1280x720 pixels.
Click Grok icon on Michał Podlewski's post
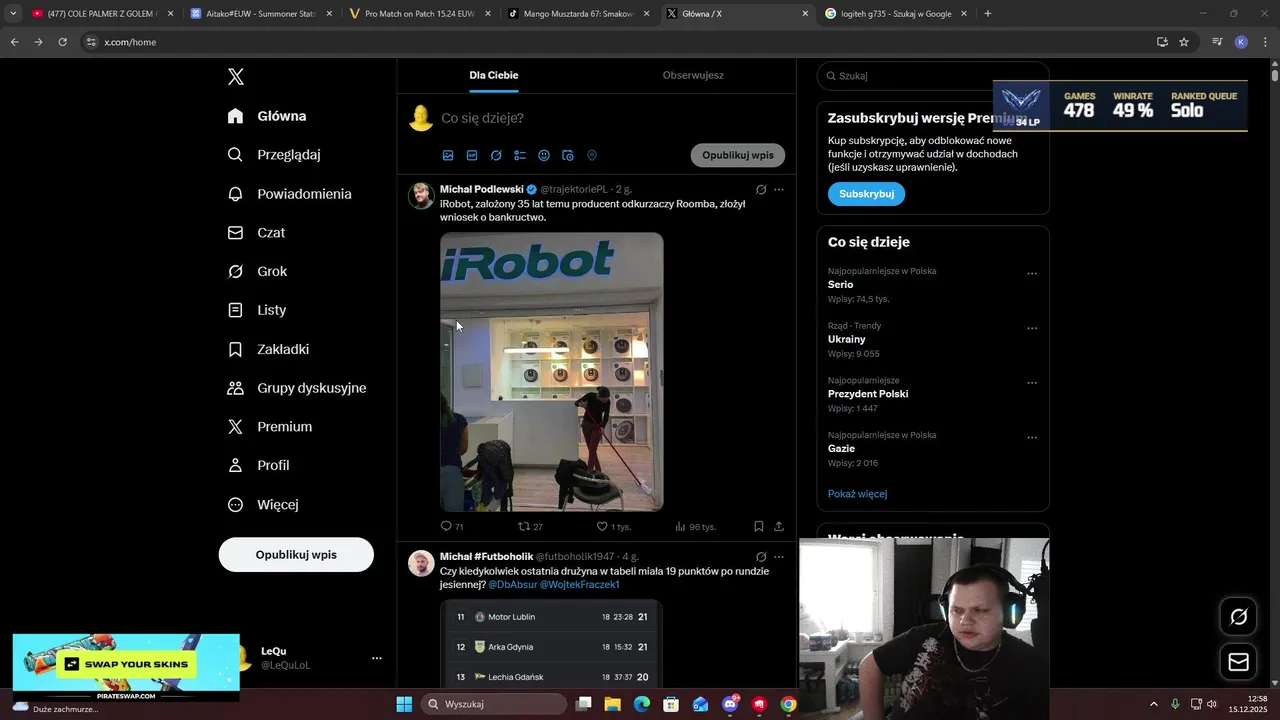click(761, 189)
